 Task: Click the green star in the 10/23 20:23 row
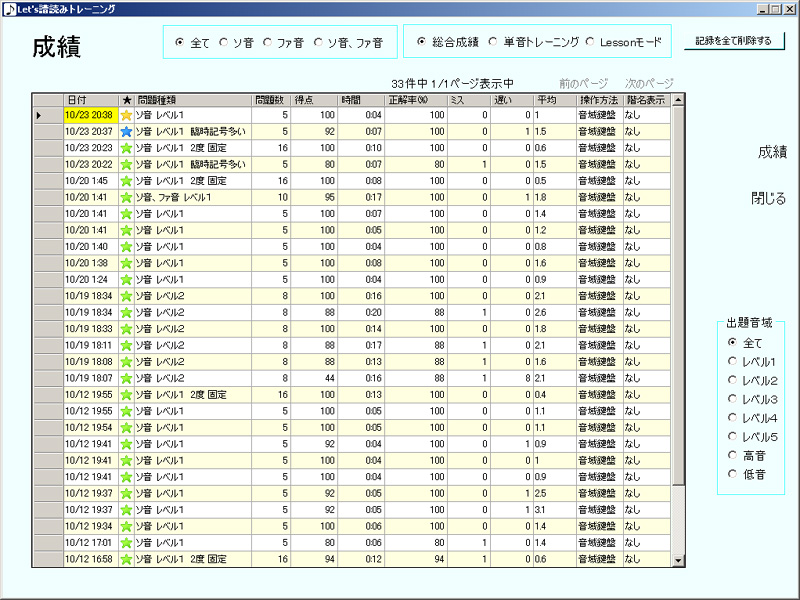pos(126,148)
